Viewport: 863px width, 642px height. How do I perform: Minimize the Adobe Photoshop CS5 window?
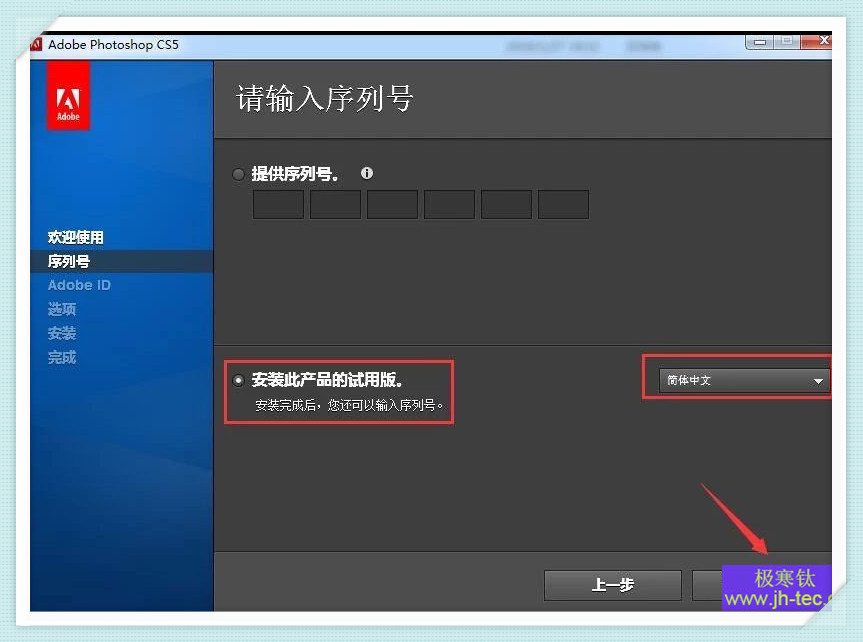[x=760, y=42]
